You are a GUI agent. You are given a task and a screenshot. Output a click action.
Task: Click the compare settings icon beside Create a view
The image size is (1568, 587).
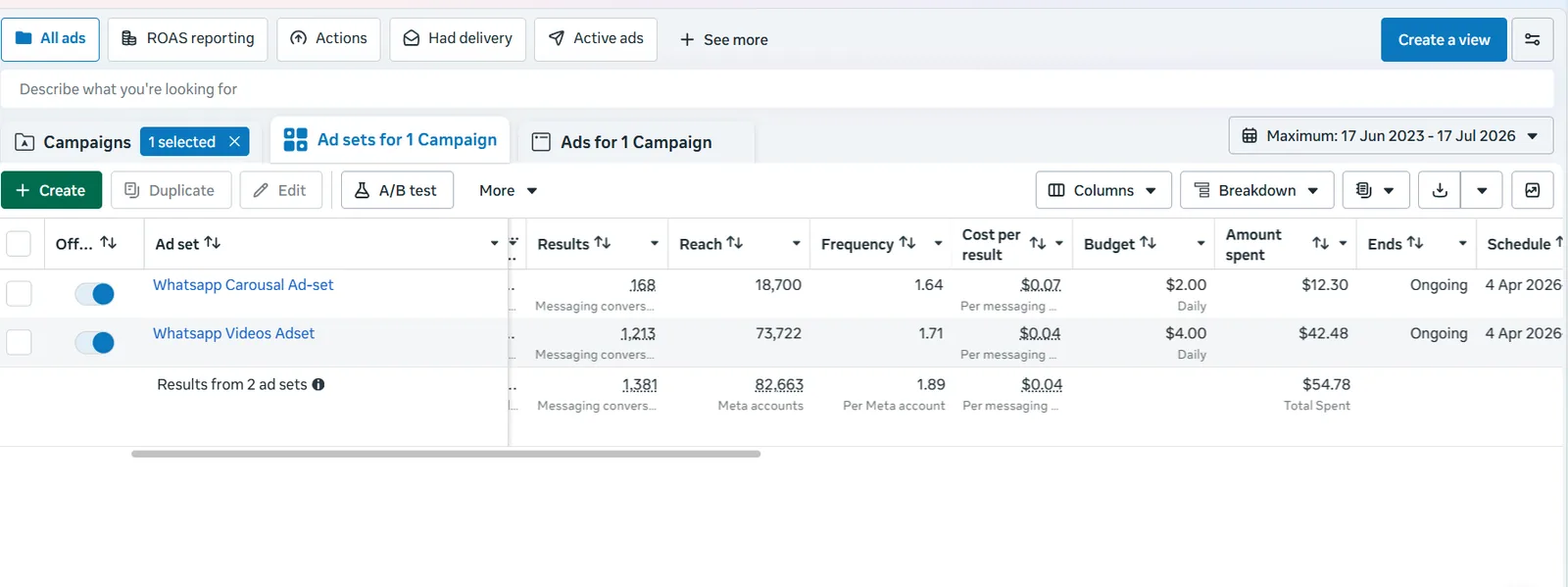(1533, 40)
